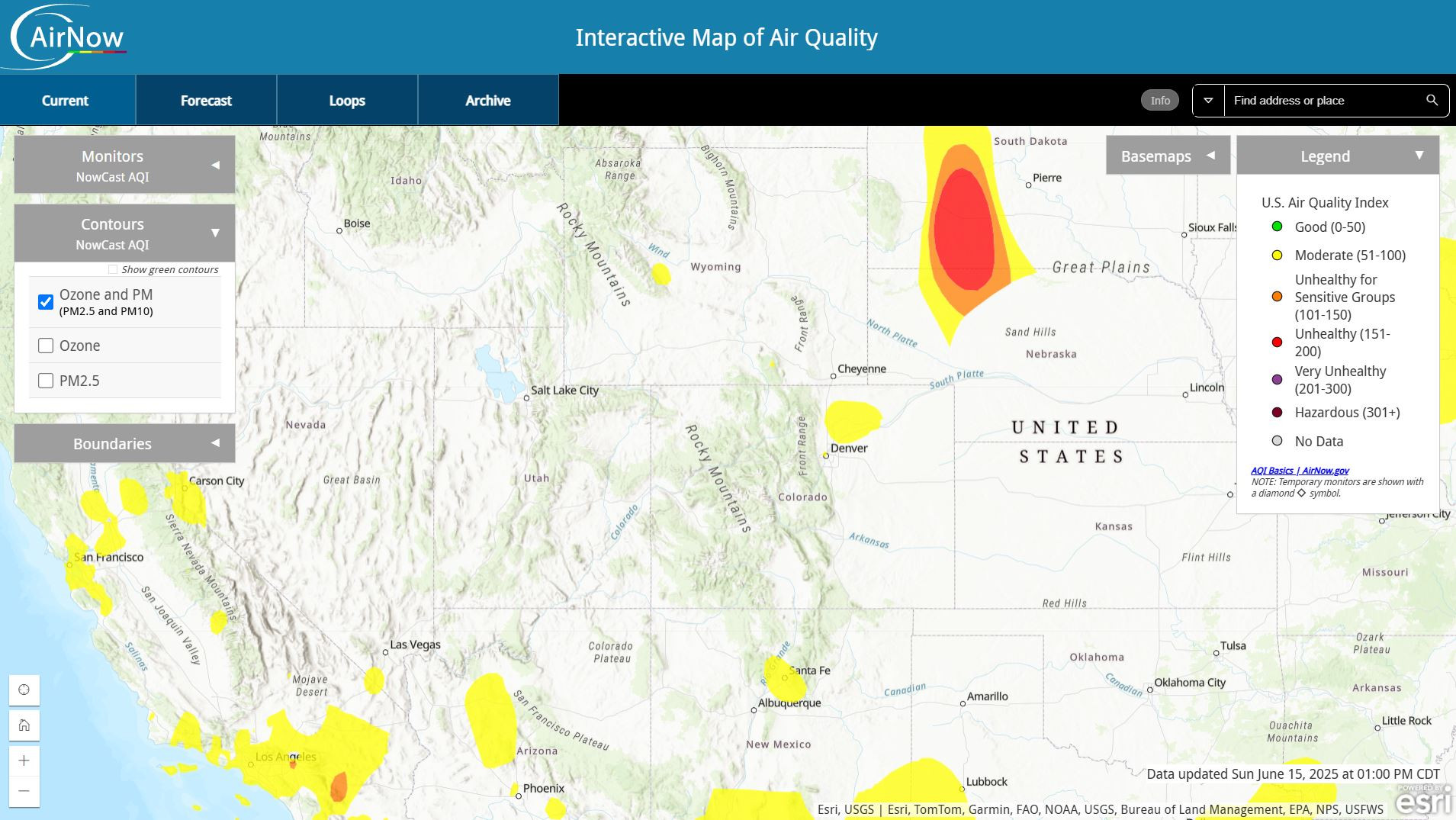The width and height of the screenshot is (1456, 820).
Task: Click the Find address or place field
Action: point(1323,101)
